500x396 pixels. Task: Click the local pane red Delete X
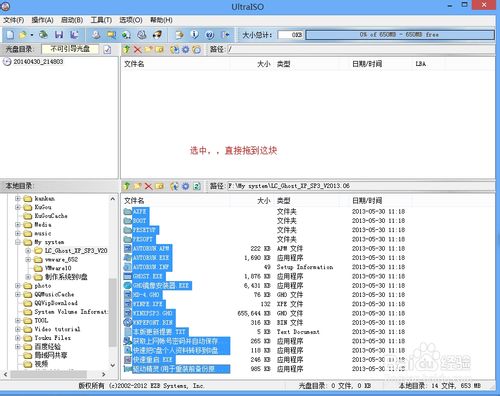tap(148, 186)
